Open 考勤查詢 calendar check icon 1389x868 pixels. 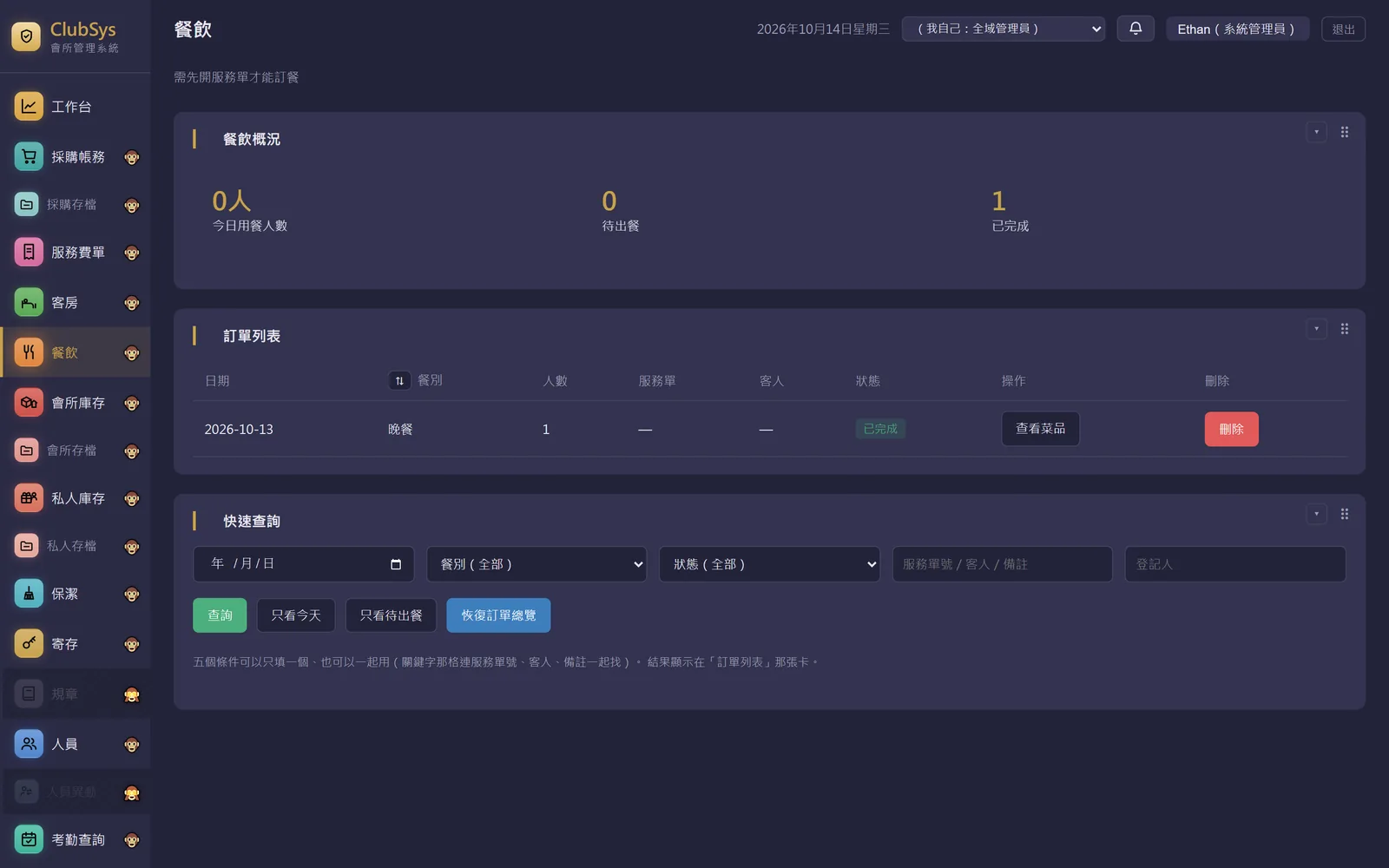pyautogui.click(x=29, y=839)
